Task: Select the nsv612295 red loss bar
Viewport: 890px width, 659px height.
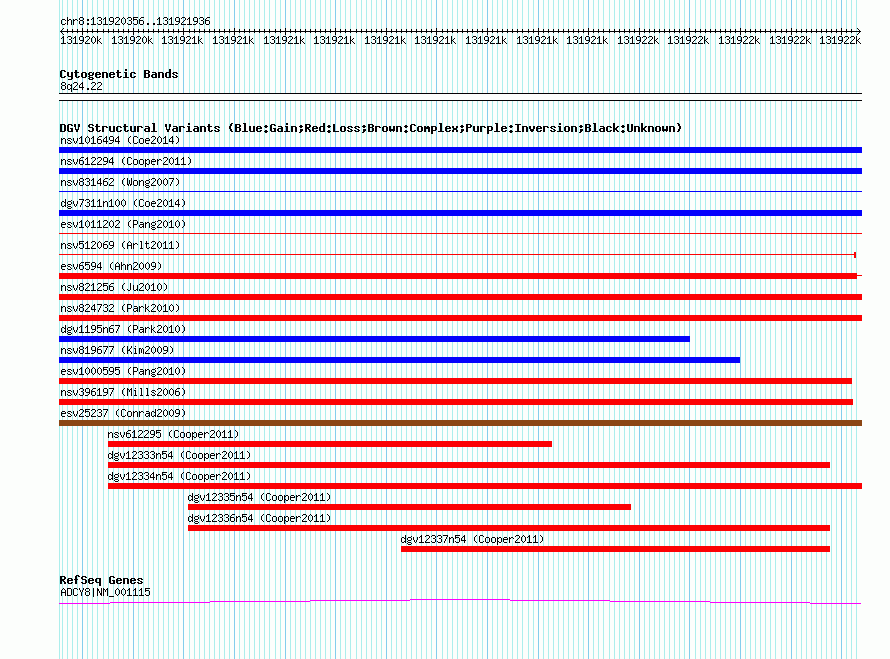Action: pyautogui.click(x=330, y=444)
